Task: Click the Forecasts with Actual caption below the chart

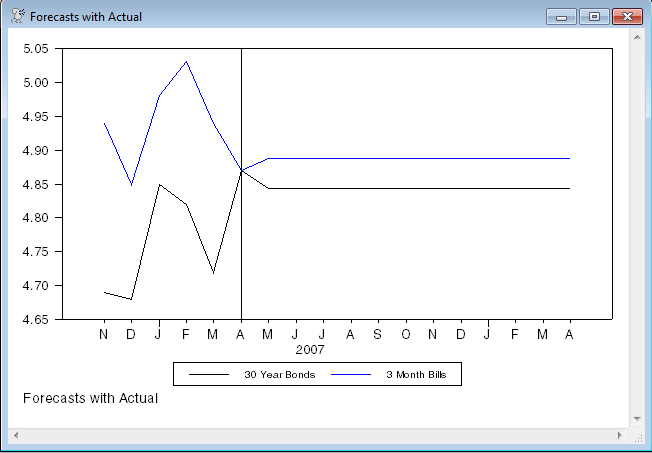Action: (x=90, y=398)
